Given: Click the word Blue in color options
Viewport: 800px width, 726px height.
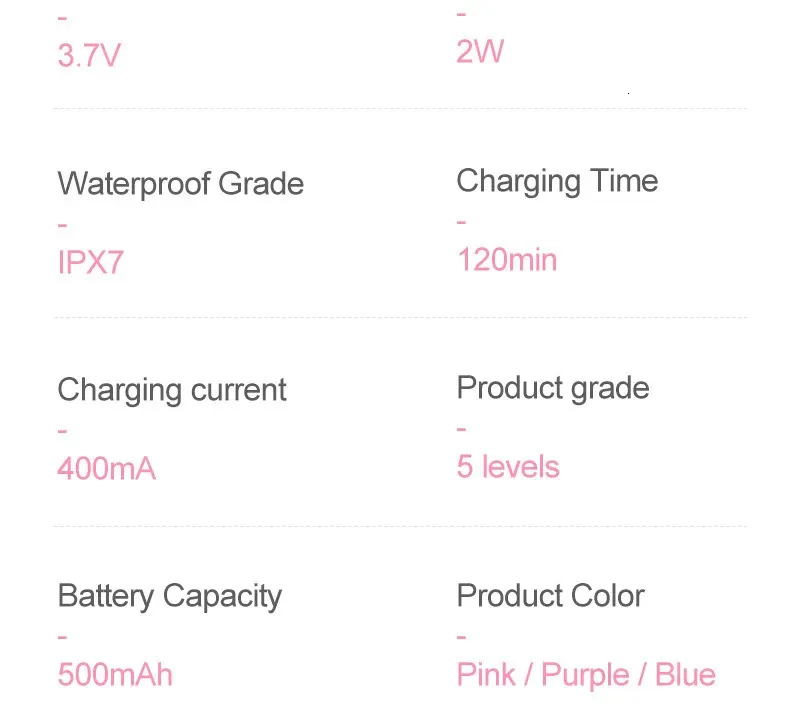Looking at the screenshot, I should pyautogui.click(x=686, y=675).
